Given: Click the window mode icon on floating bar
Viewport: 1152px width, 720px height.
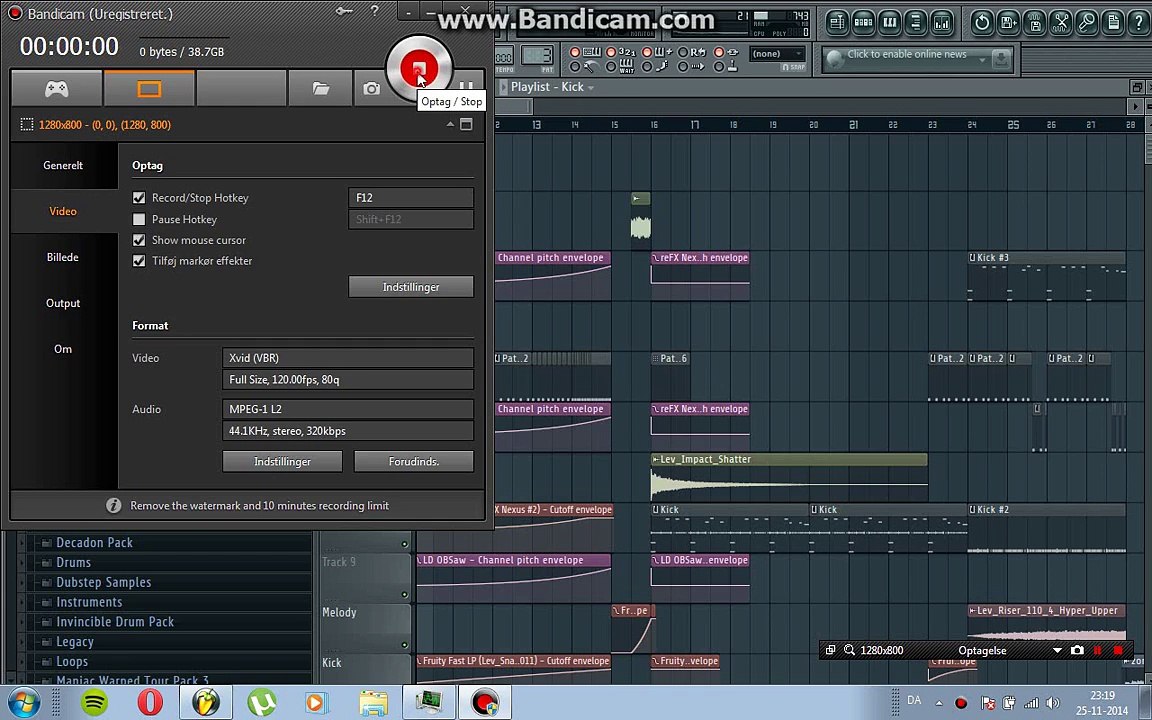Looking at the screenshot, I should point(830,650).
